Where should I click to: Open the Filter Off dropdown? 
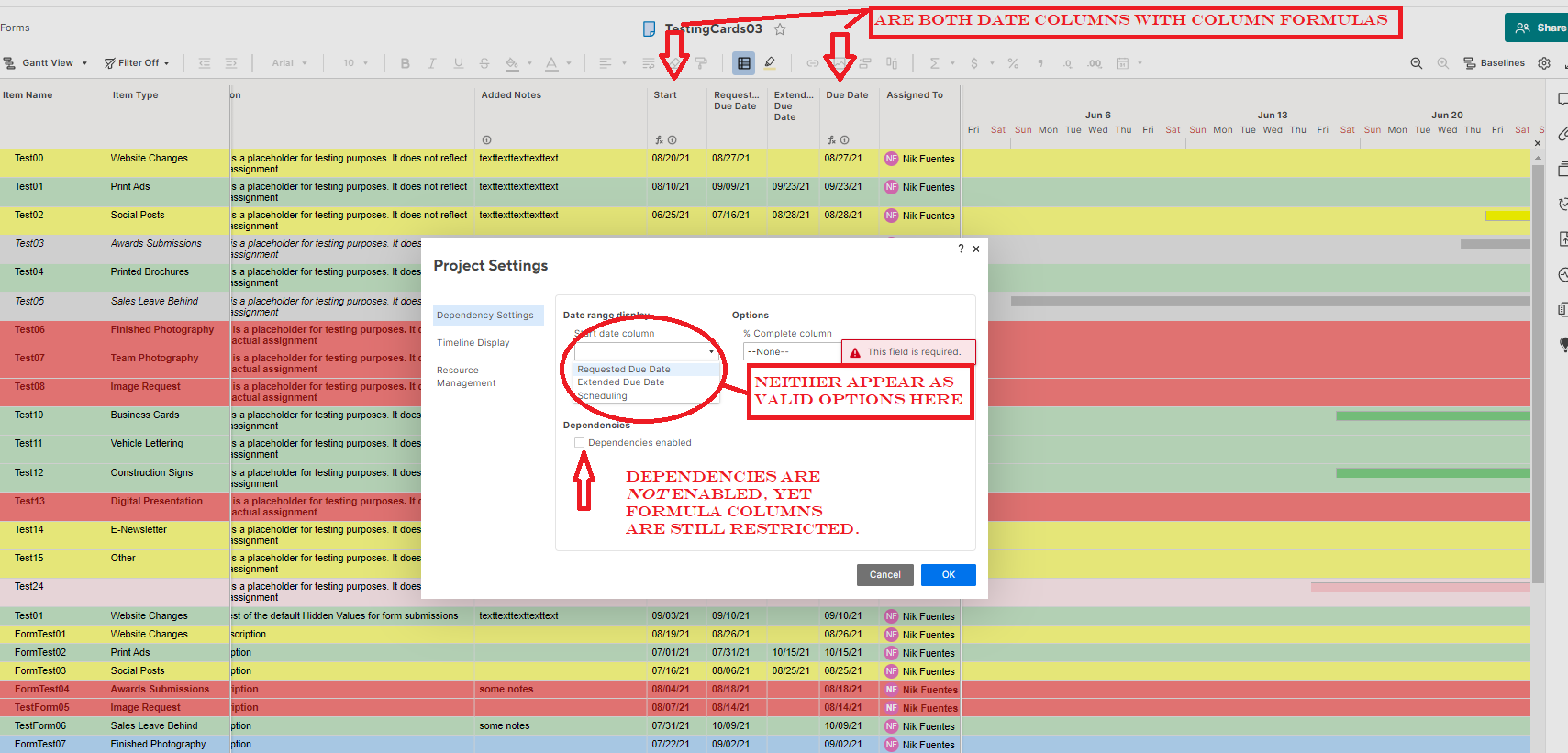137,63
